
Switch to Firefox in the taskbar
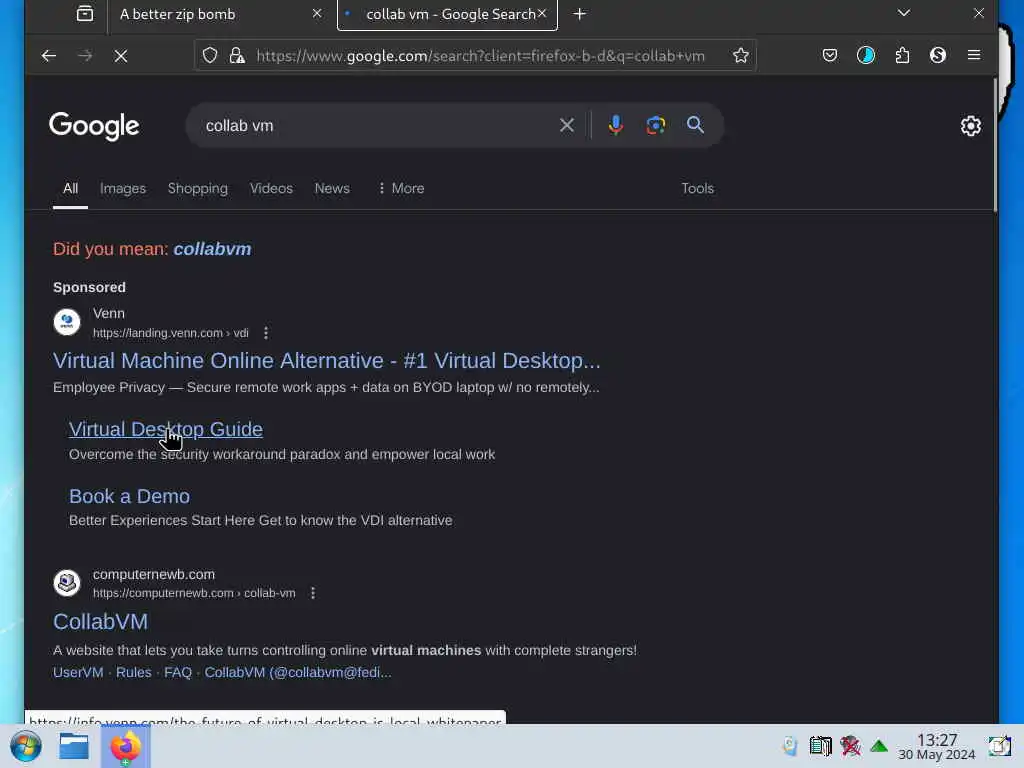click(x=125, y=746)
